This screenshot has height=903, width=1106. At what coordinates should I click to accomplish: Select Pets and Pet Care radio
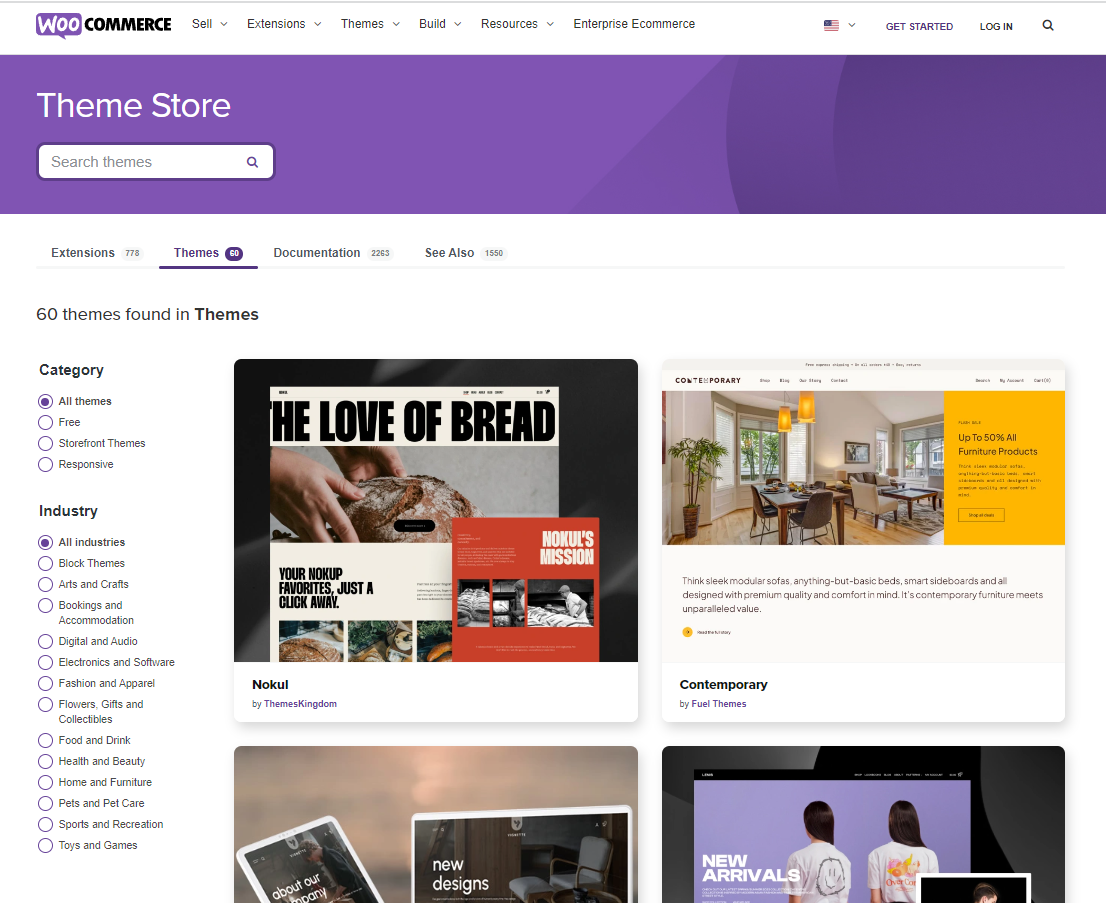point(45,804)
